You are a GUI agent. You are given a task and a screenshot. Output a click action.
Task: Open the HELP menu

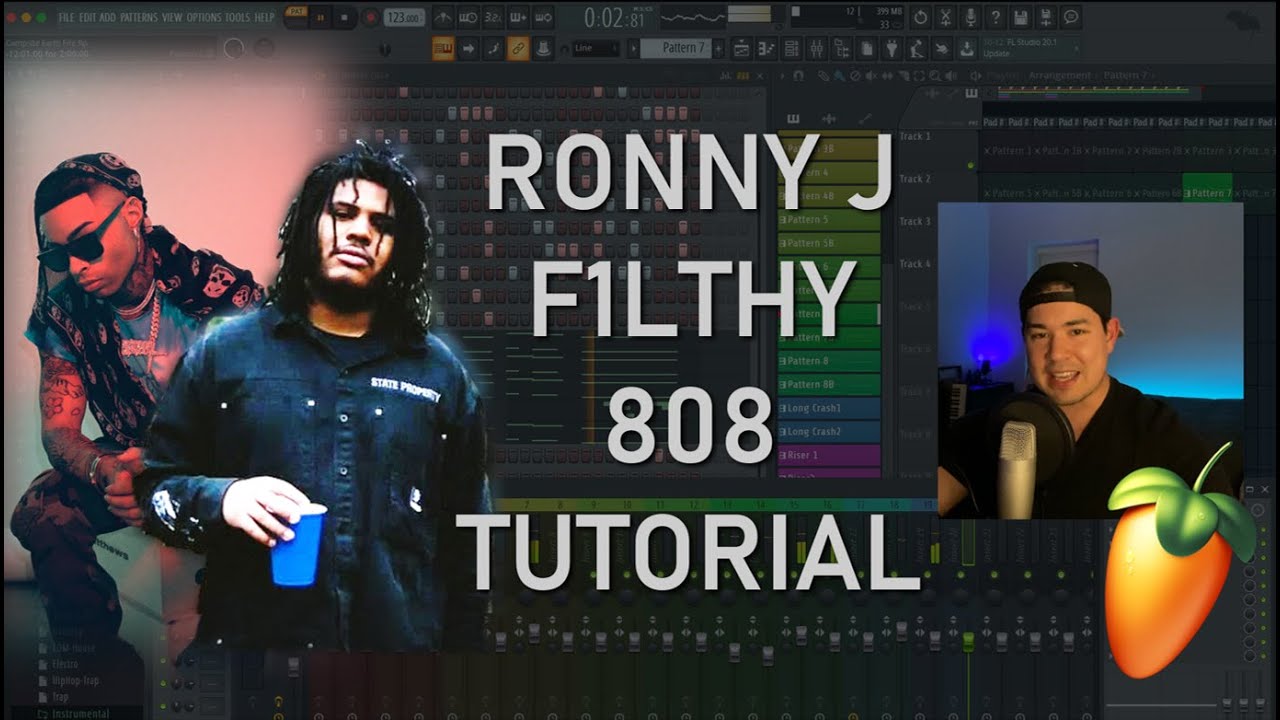[264, 18]
